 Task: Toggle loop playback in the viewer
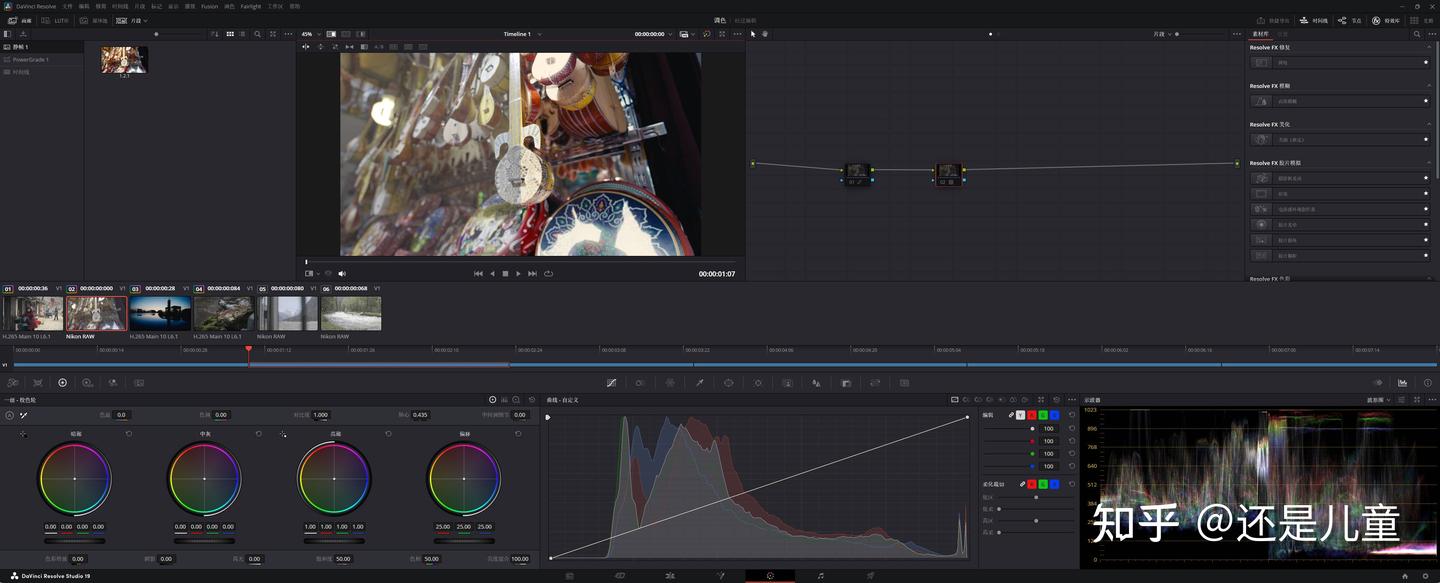coord(548,273)
